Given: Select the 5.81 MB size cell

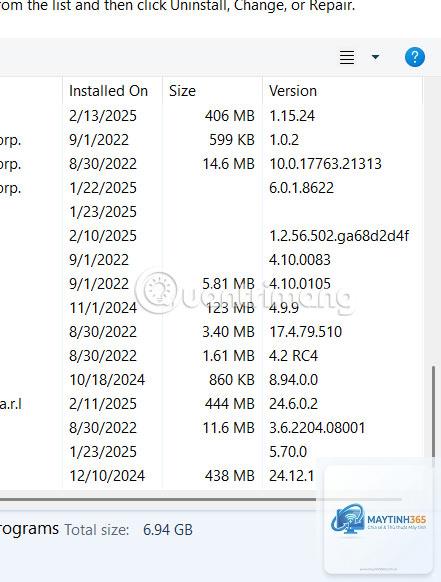Looking at the screenshot, I should click(228, 284).
